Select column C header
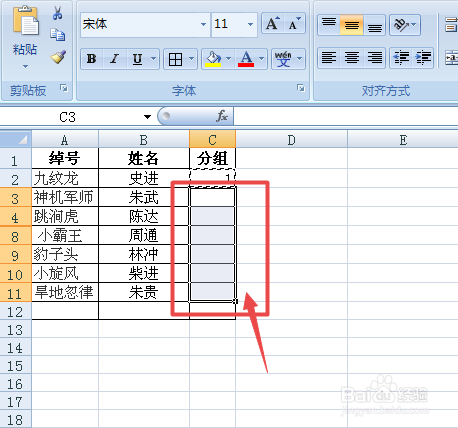458x428 pixels. [x=212, y=140]
